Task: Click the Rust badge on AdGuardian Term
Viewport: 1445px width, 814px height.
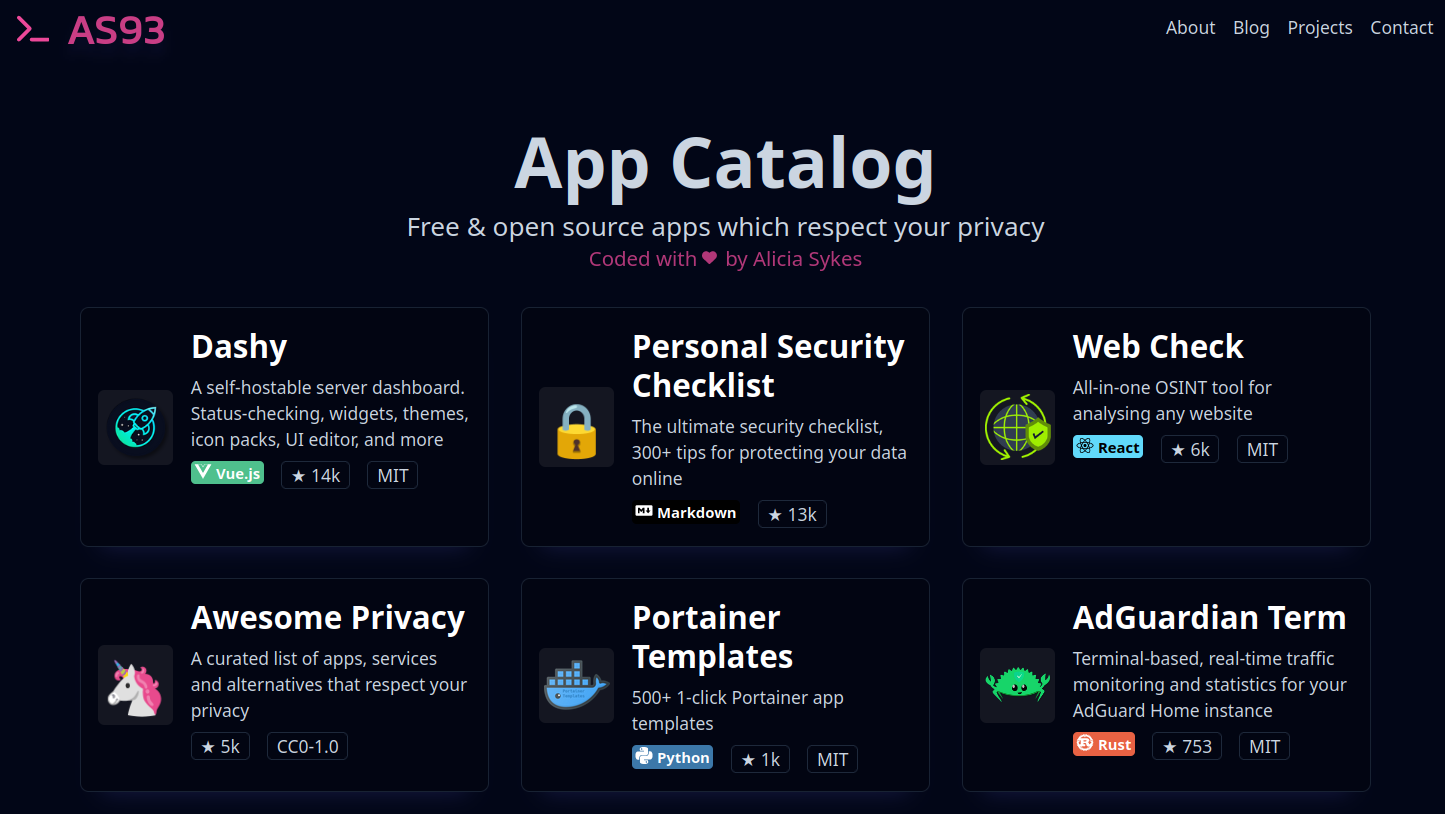Action: point(1103,744)
